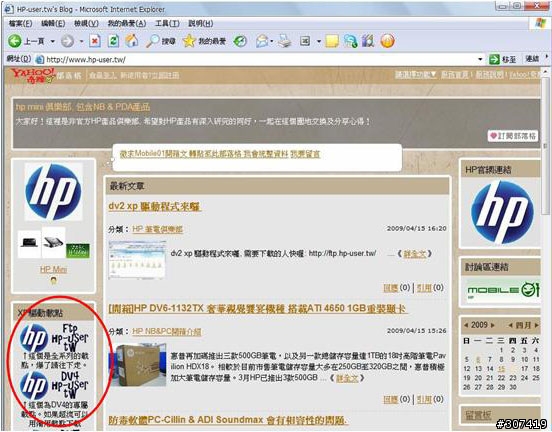Click the HP logo under HP官網連結
Image resolution: width=552 pixels, height=432 pixels.
(x=502, y=212)
